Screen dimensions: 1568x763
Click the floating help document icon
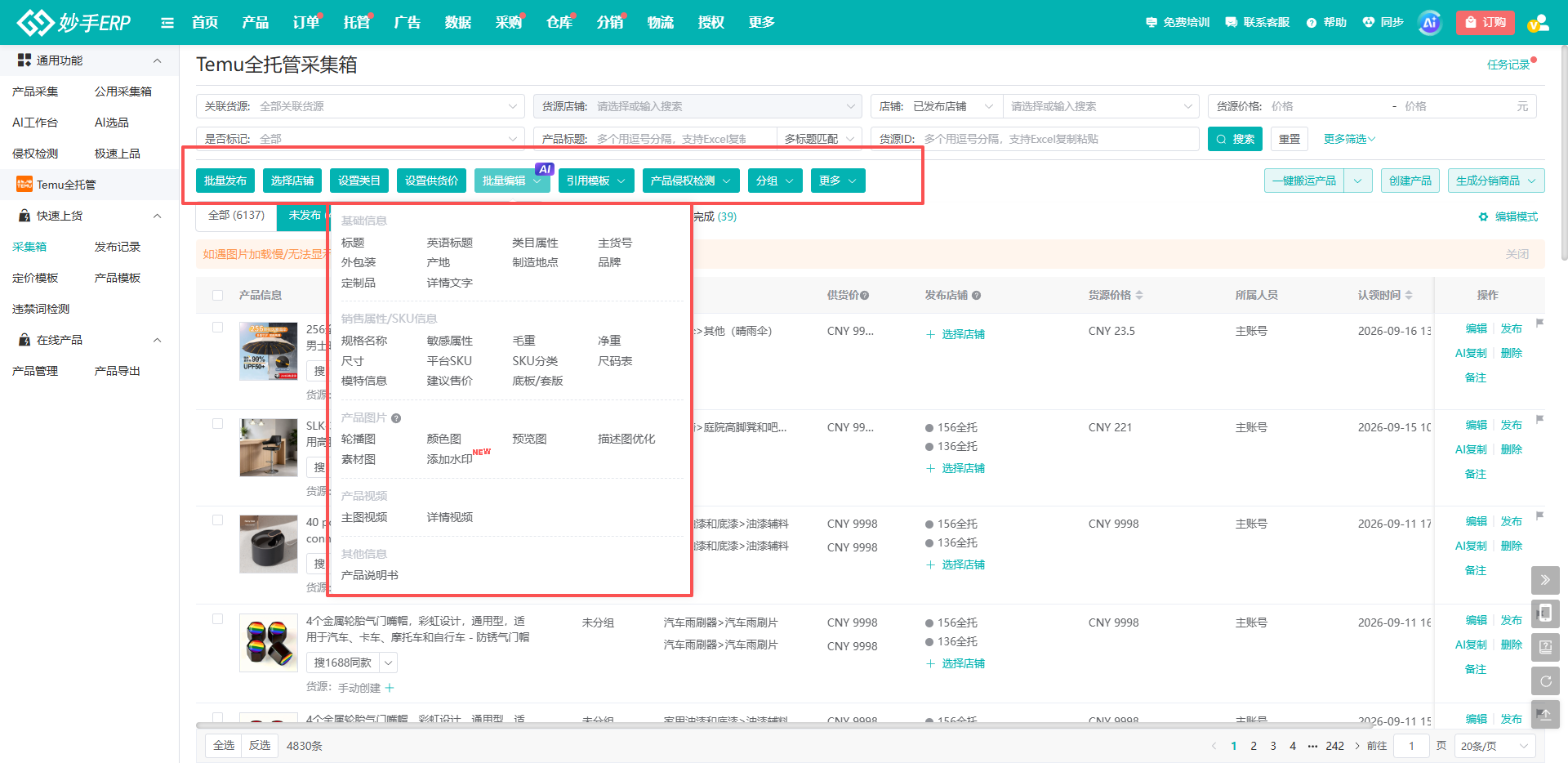click(x=1545, y=647)
